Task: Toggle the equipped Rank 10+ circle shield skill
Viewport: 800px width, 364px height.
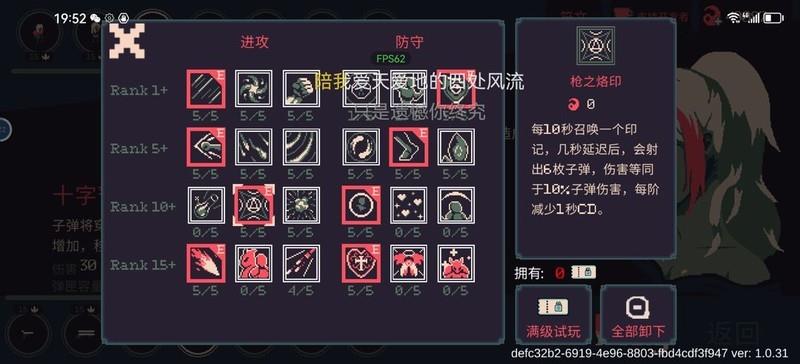Action: coord(361,205)
